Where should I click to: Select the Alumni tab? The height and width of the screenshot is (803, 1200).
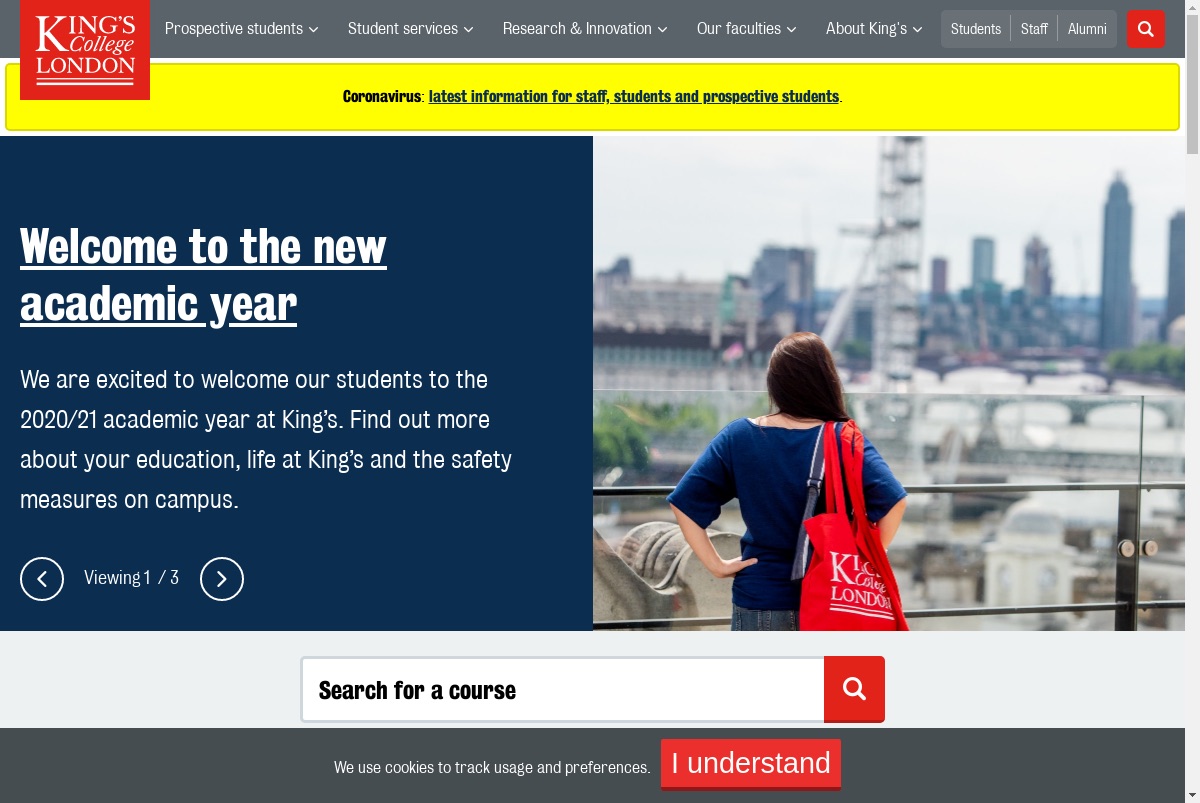[1087, 29]
